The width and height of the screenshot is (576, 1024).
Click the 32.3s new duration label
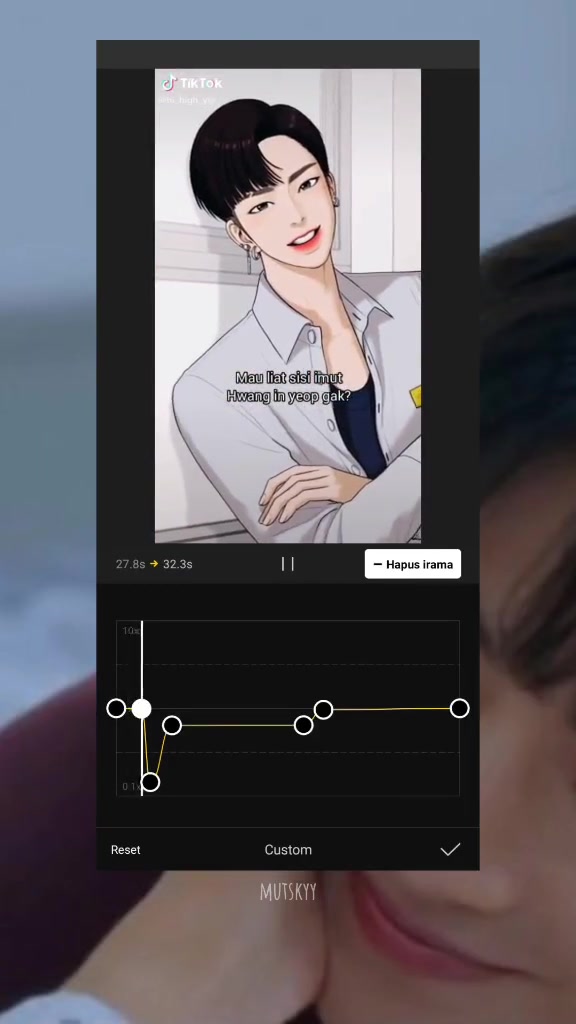pos(178,564)
